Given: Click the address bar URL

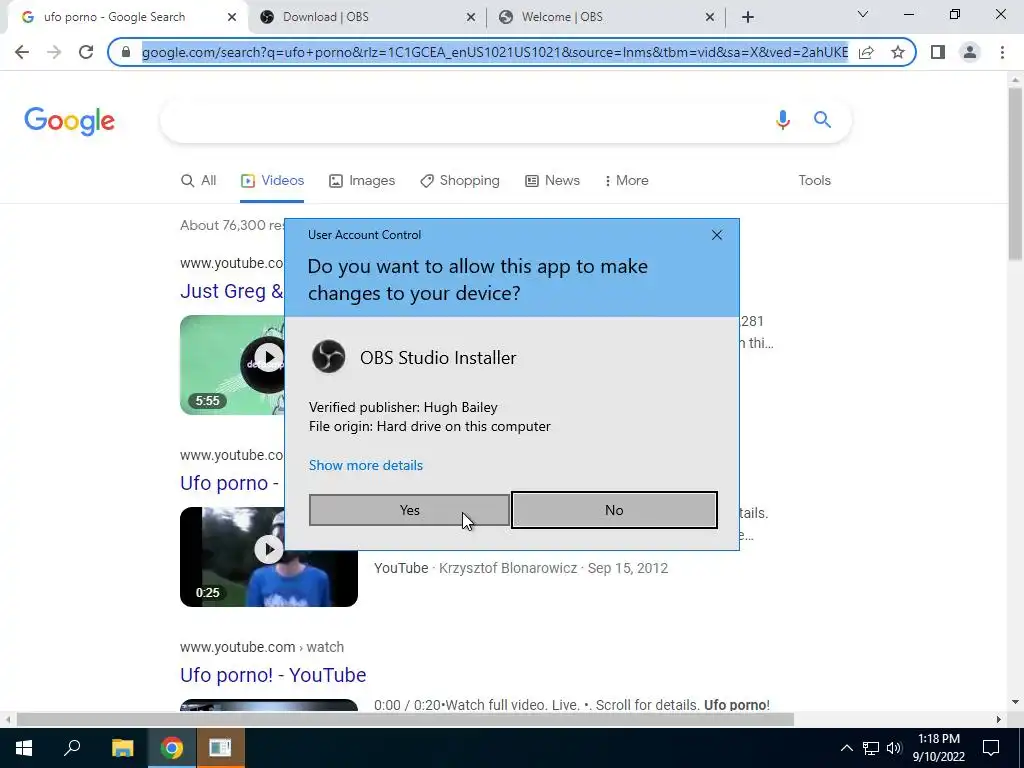Looking at the screenshot, I should pos(494,52).
